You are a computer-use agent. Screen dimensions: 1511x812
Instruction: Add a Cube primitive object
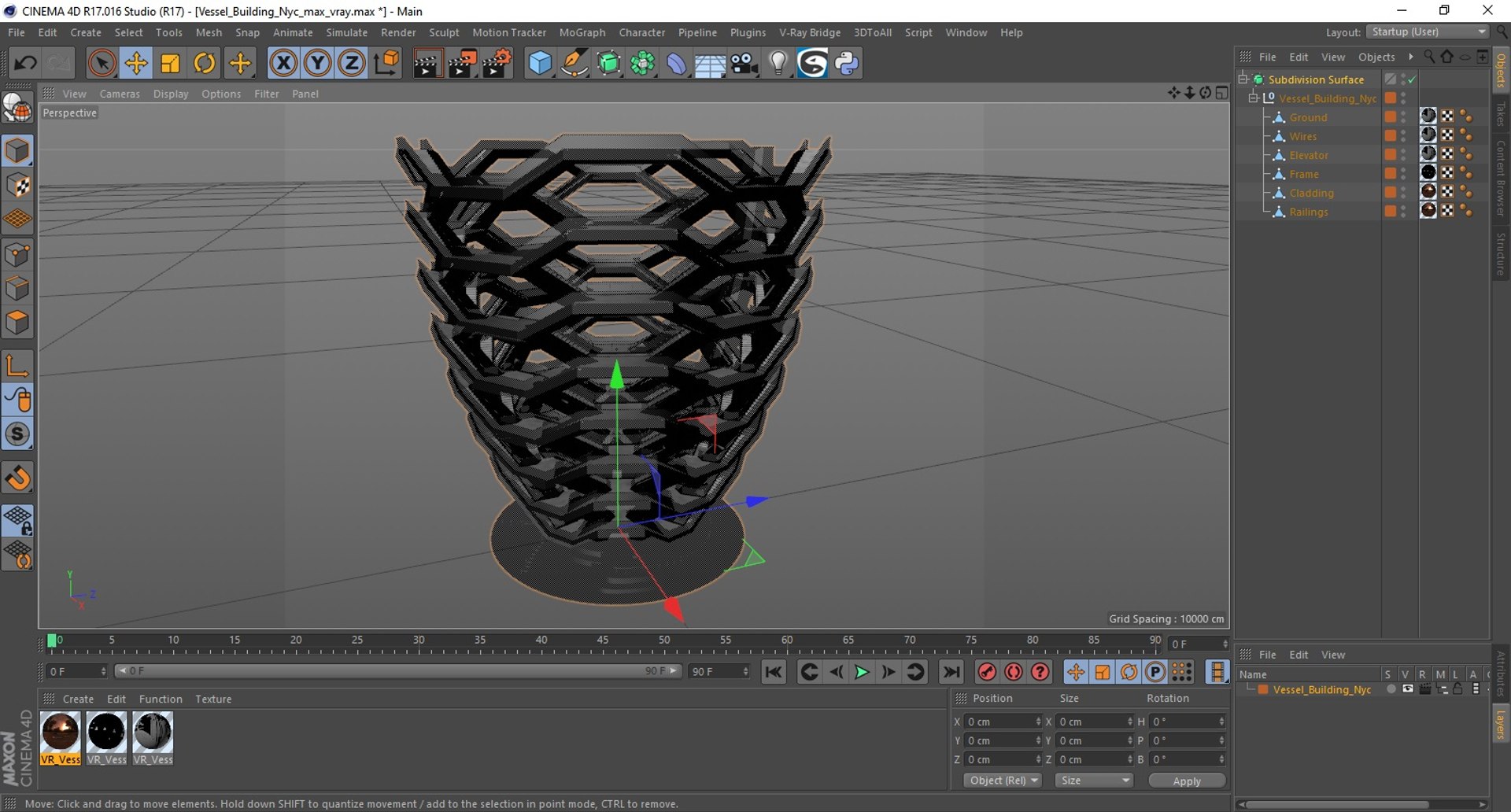(x=540, y=63)
